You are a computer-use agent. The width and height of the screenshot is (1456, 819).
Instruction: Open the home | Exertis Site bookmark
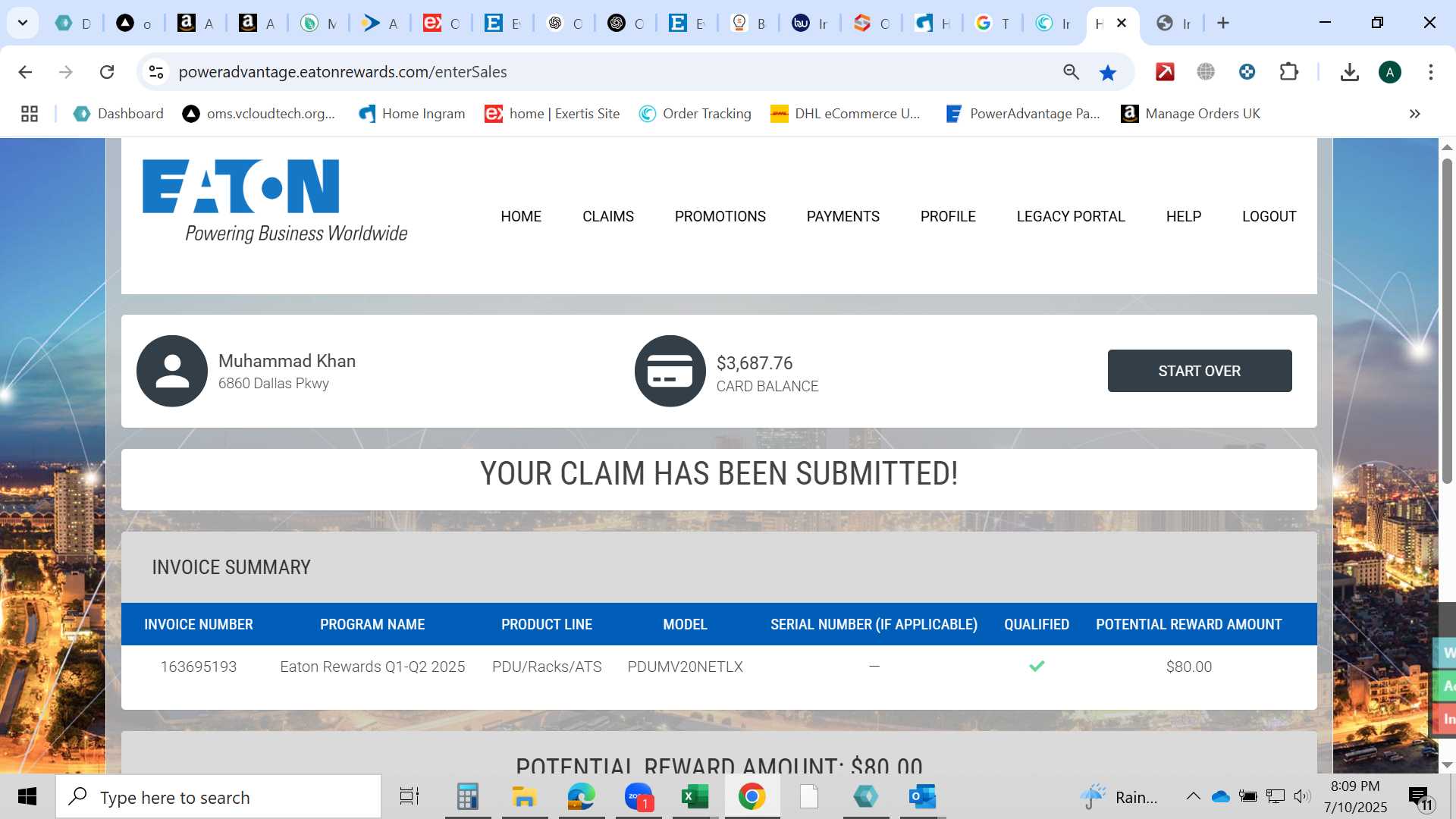[x=552, y=114]
